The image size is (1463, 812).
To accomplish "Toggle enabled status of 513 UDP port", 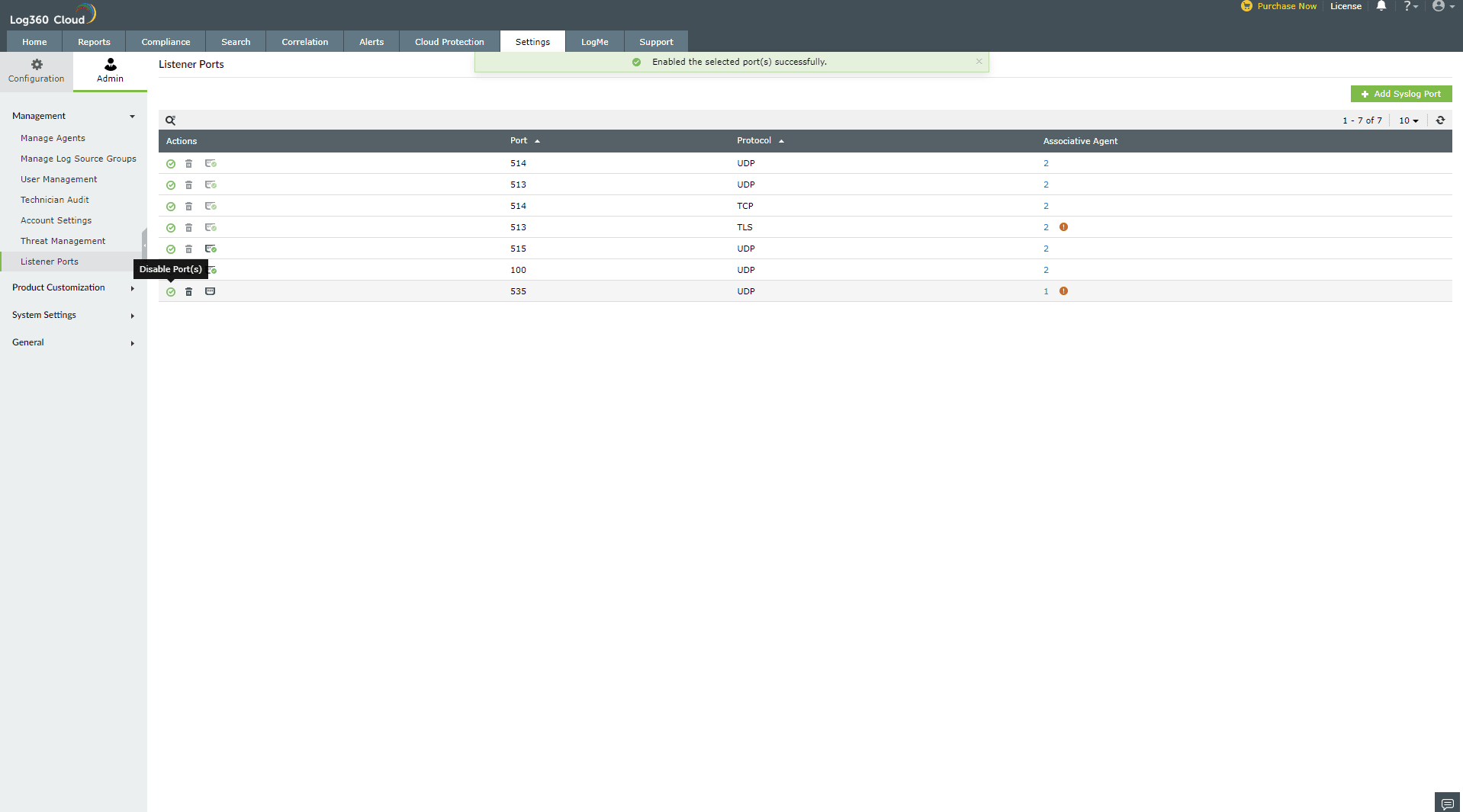I will [x=171, y=185].
